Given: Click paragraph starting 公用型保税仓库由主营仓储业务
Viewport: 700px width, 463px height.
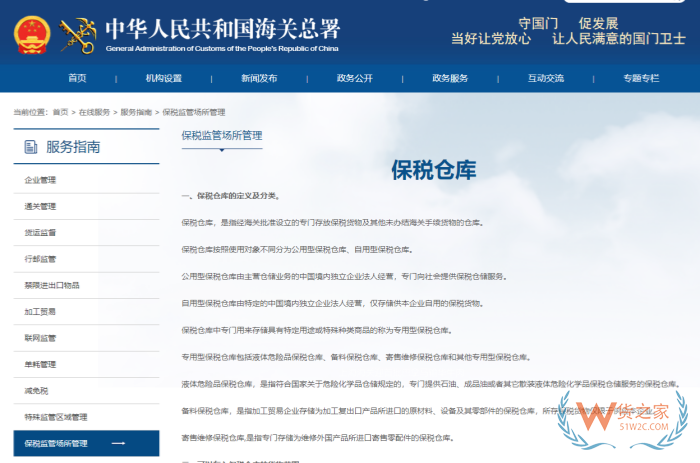Looking at the screenshot, I should pyautogui.click(x=344, y=276).
